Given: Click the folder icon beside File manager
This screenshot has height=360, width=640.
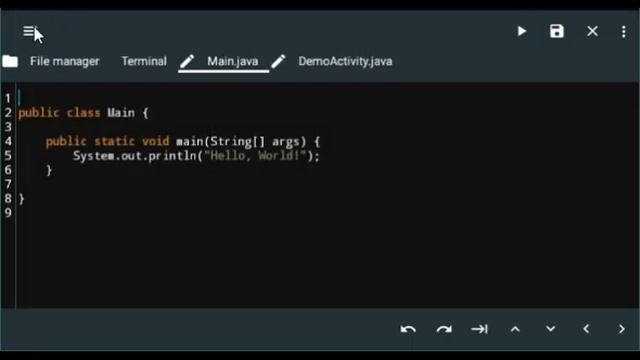Looking at the screenshot, I should (x=10, y=61).
